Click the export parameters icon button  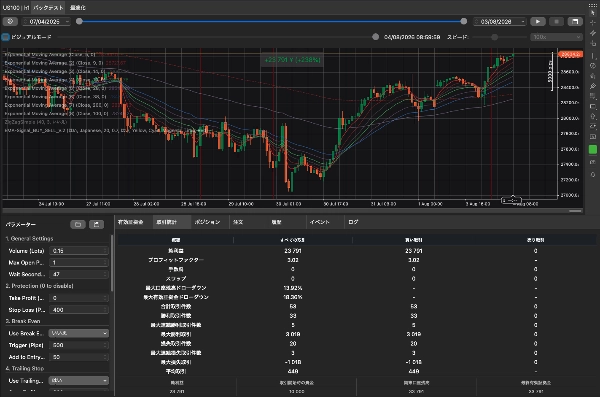click(x=96, y=224)
